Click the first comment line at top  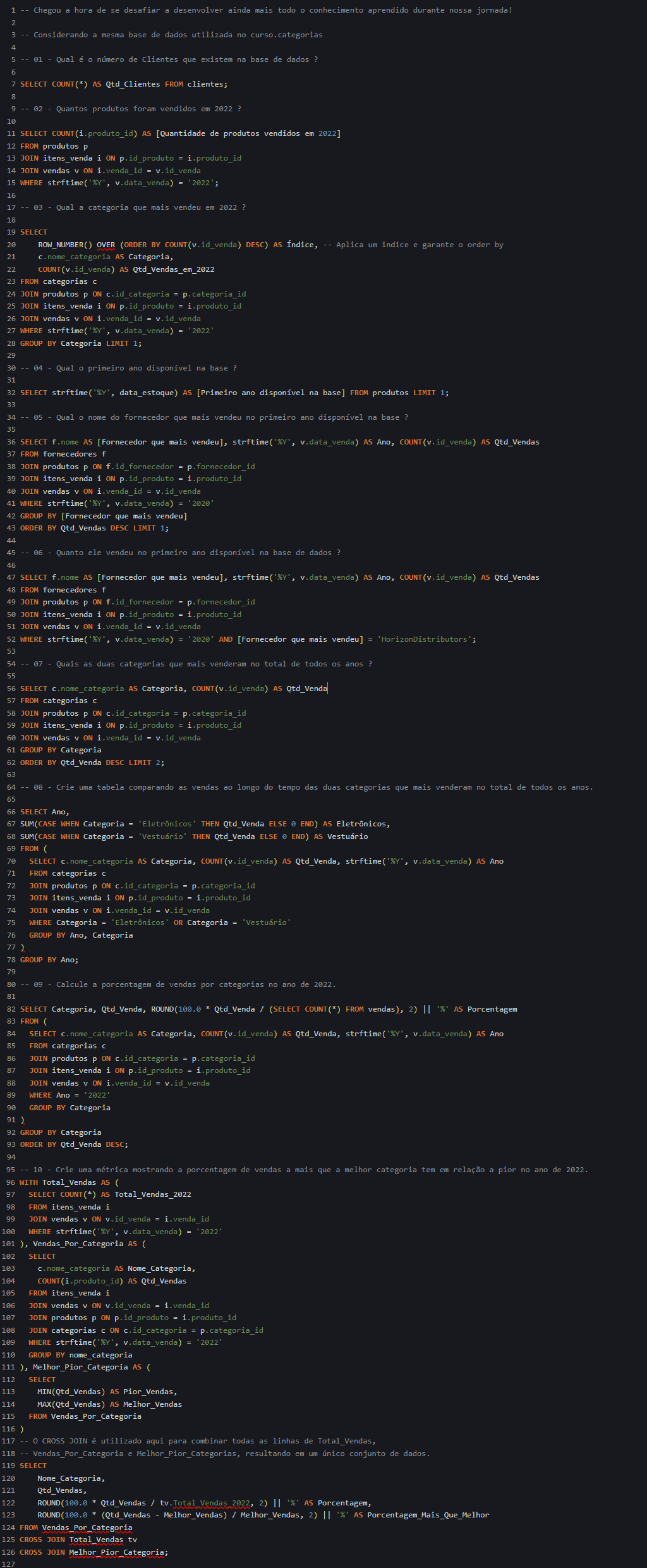coord(266,10)
